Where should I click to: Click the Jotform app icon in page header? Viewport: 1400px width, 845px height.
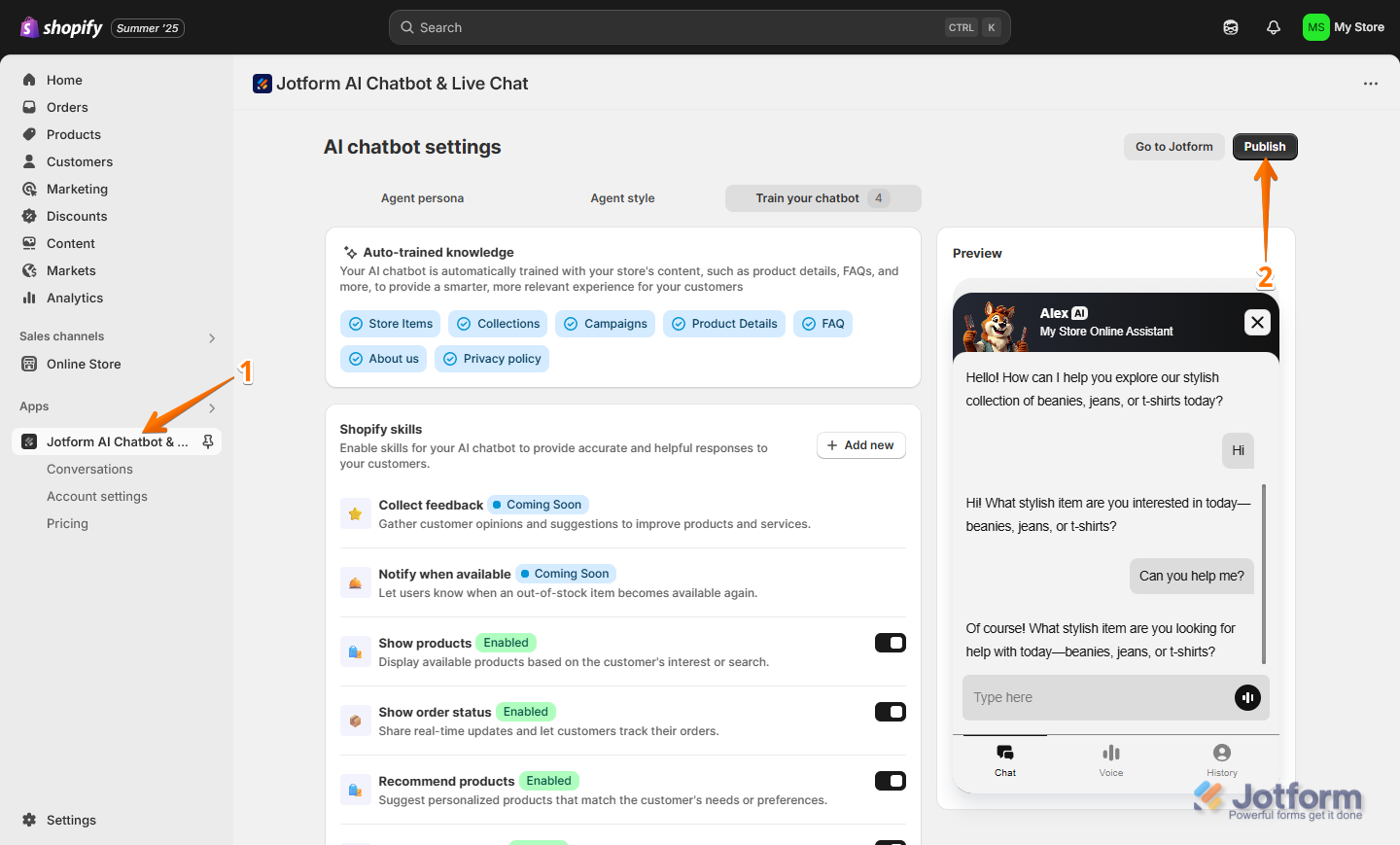[262, 84]
